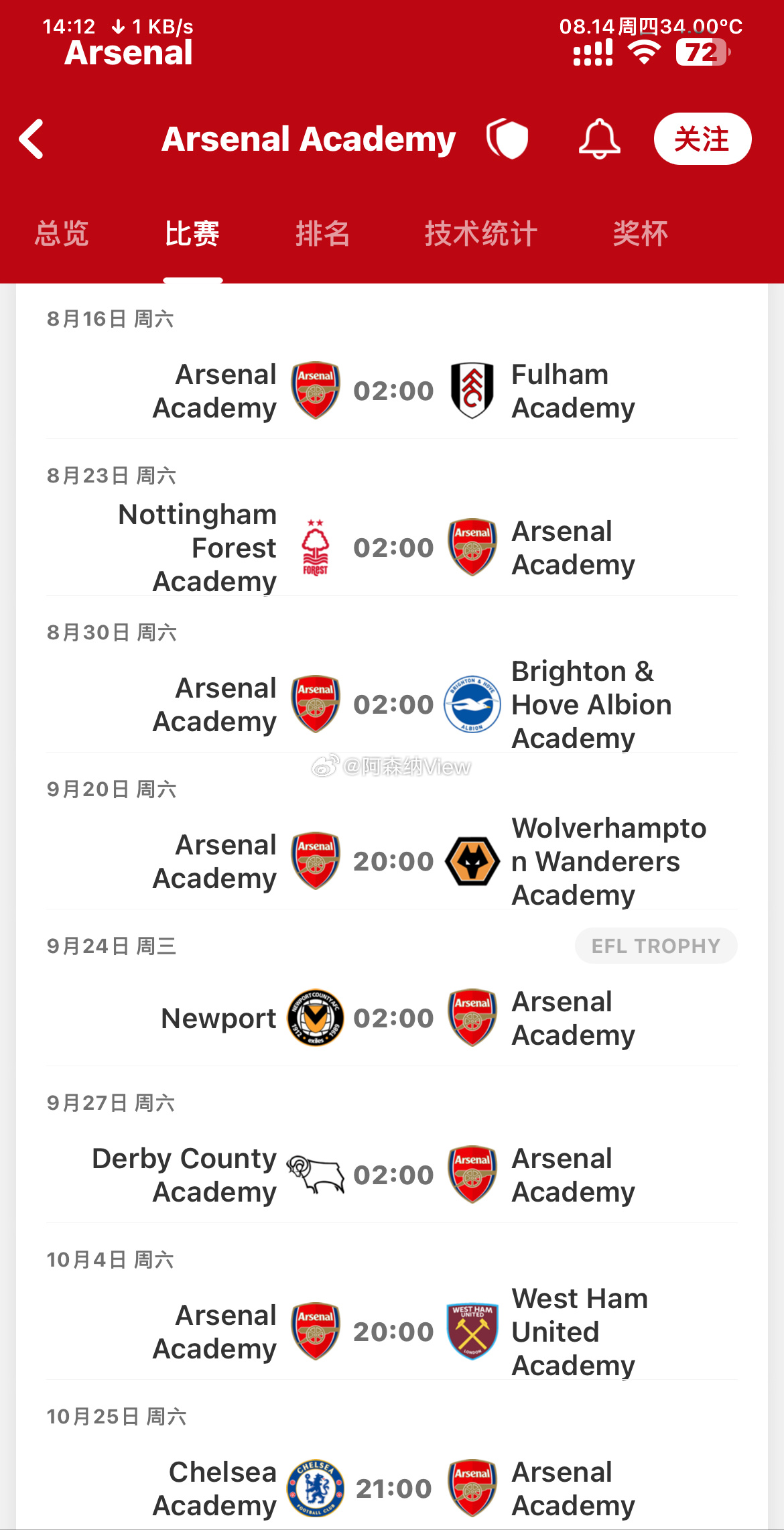The image size is (784, 1530).
Task: Tap the Wolverhampton Wanderers wolf crest
Action: tap(472, 861)
